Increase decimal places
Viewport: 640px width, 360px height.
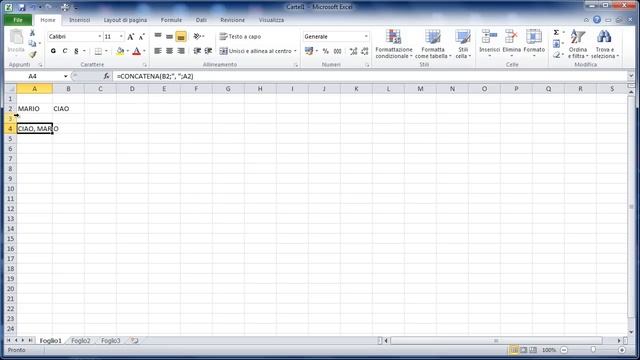353,51
